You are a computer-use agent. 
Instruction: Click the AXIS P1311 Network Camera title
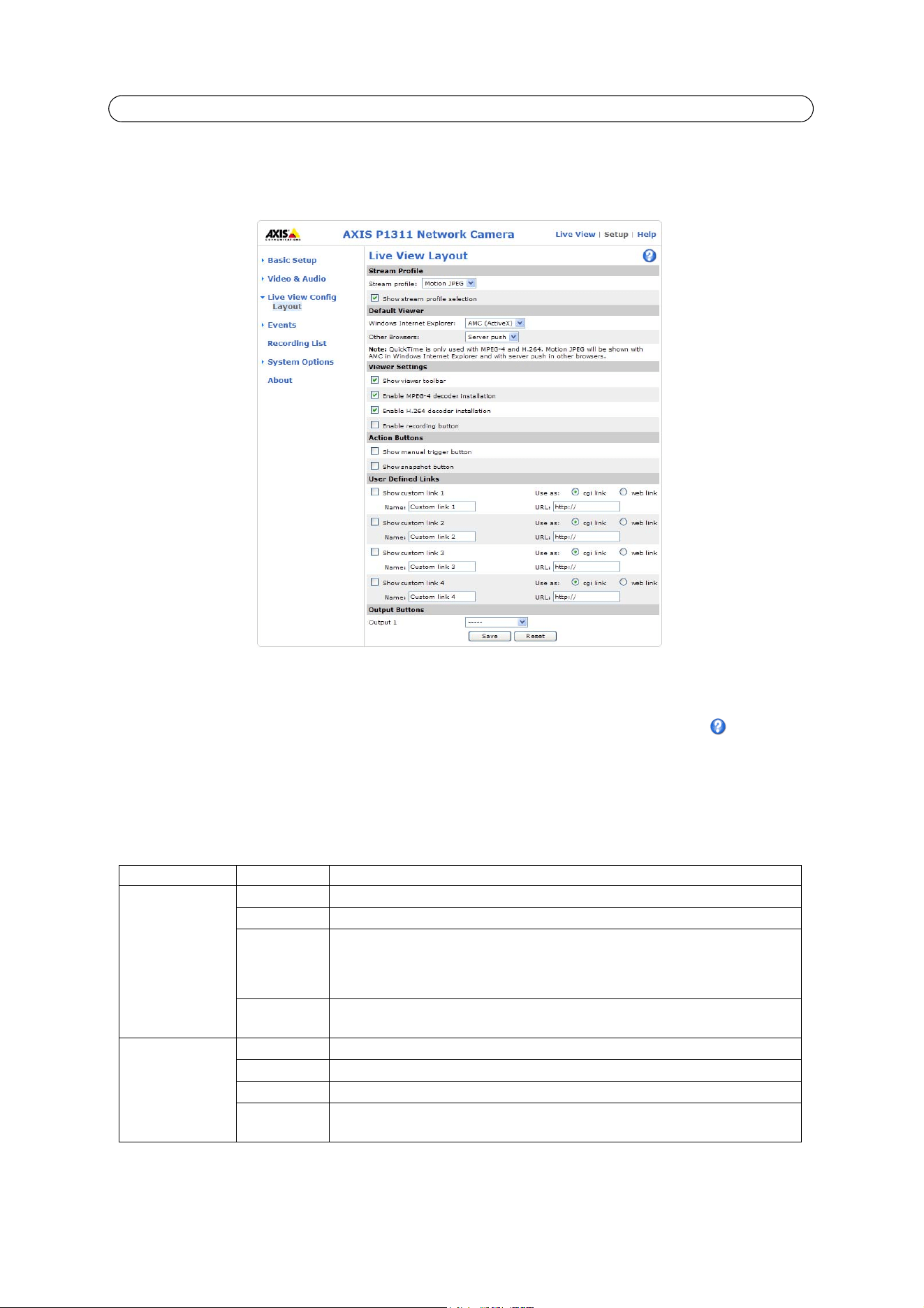click(428, 235)
